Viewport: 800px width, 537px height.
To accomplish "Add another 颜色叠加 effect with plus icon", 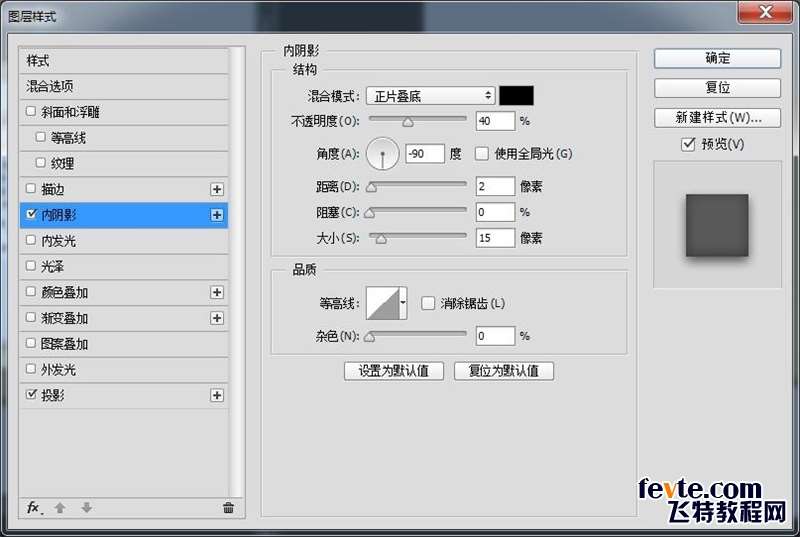I will tap(217, 292).
